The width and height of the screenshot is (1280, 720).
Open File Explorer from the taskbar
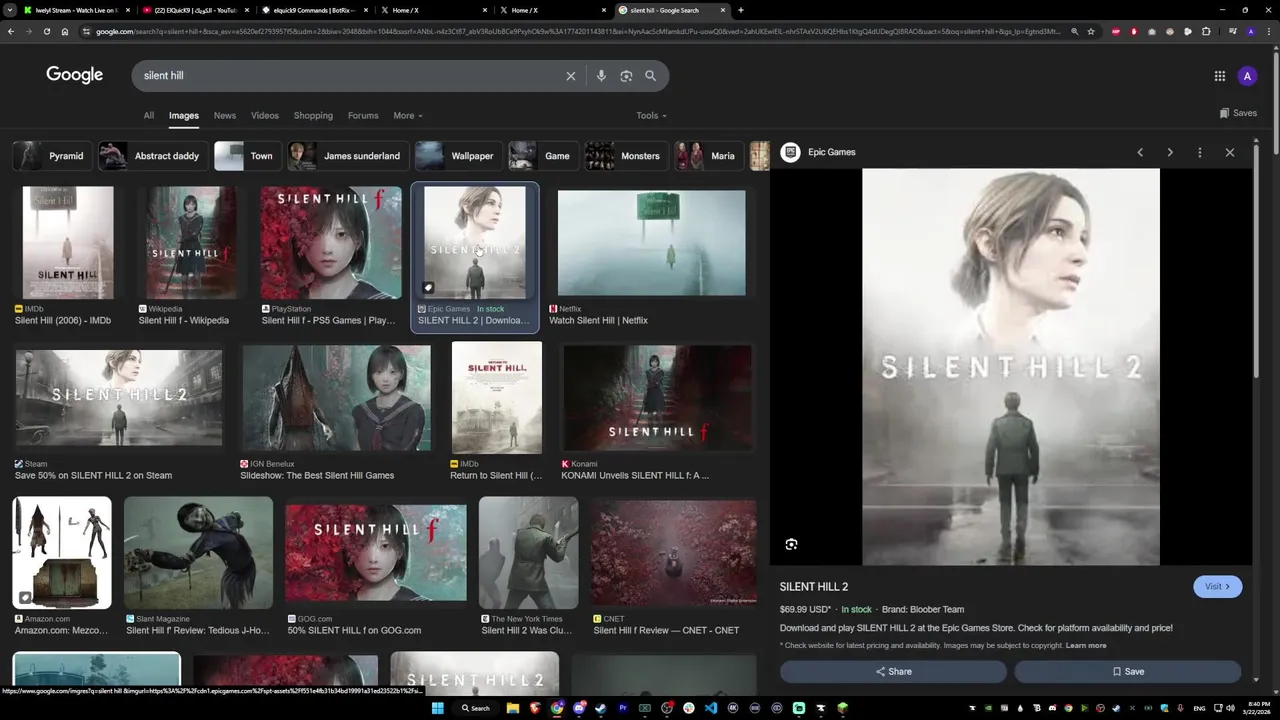[513, 708]
